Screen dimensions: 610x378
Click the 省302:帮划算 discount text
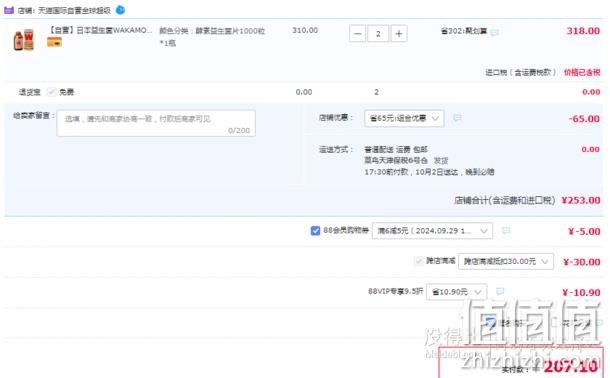pyautogui.click(x=464, y=31)
